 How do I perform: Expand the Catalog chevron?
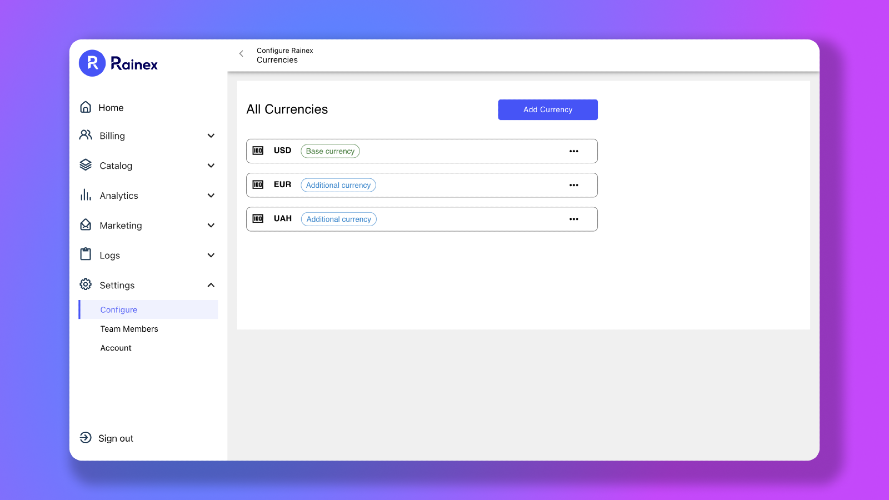(x=211, y=166)
